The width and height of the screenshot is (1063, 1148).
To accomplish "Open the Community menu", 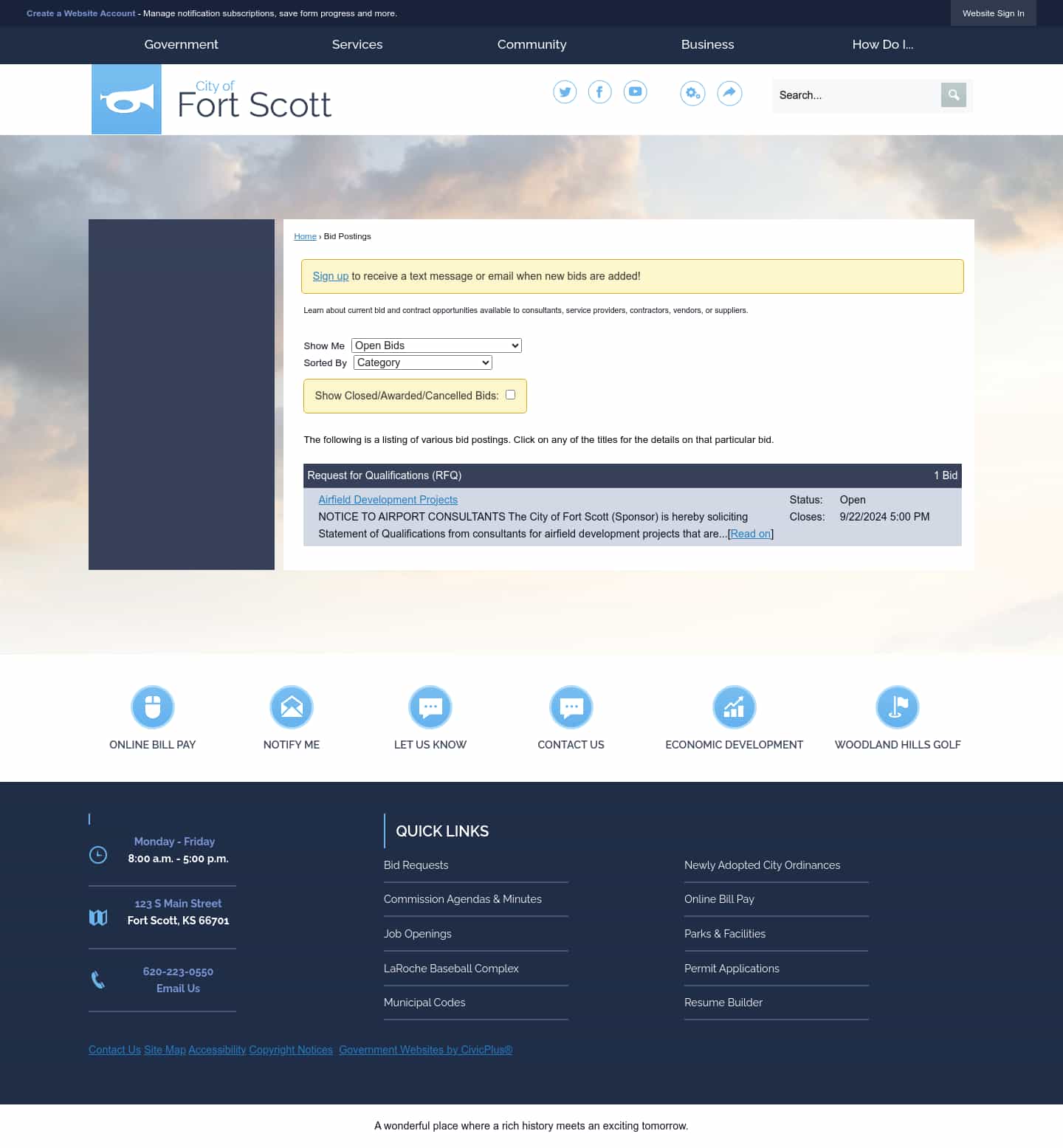I will [531, 44].
